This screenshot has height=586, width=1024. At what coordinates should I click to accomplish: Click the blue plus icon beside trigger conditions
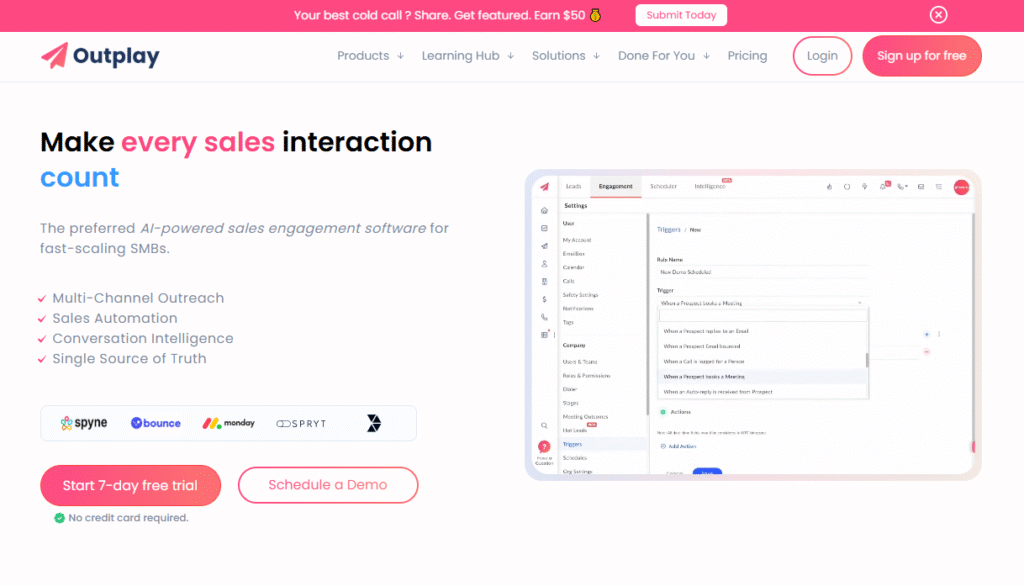(927, 334)
